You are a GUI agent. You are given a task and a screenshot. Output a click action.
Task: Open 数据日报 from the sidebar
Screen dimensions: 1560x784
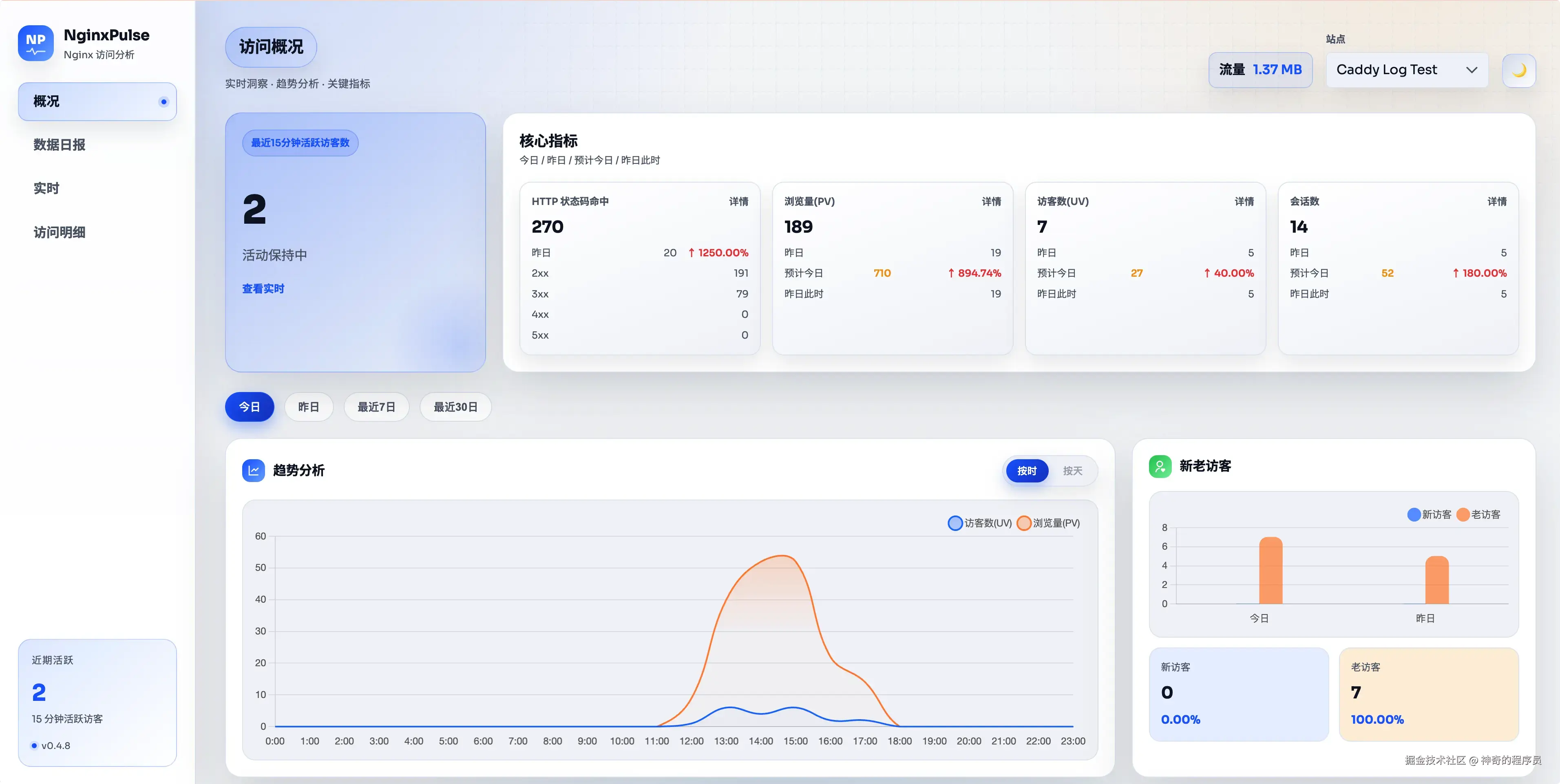[x=59, y=145]
